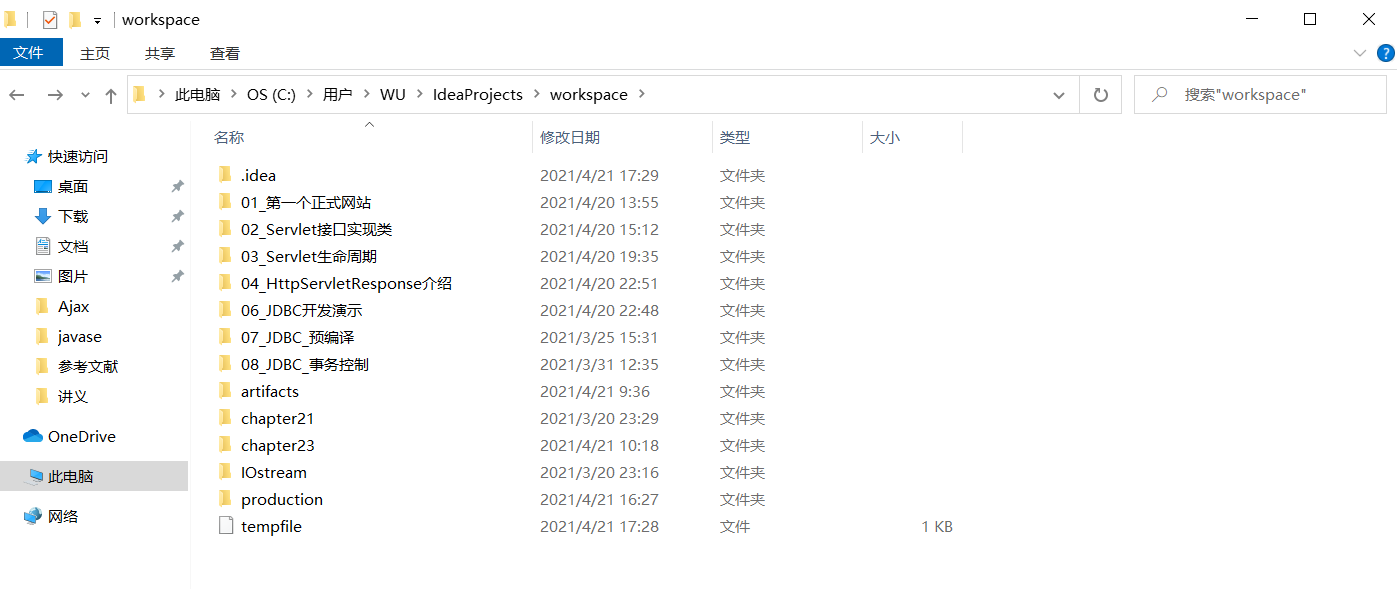The height and width of the screenshot is (589, 1397).
Task: Select 文档 in quick access
Action: [73, 247]
